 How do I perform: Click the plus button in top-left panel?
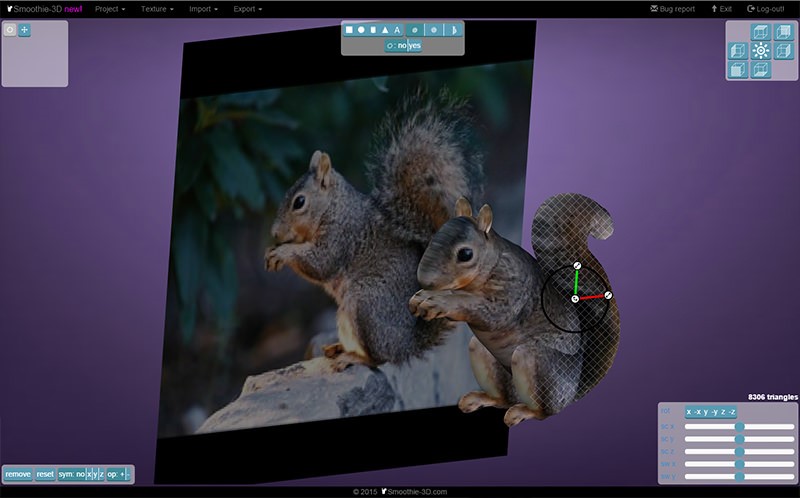(x=25, y=30)
